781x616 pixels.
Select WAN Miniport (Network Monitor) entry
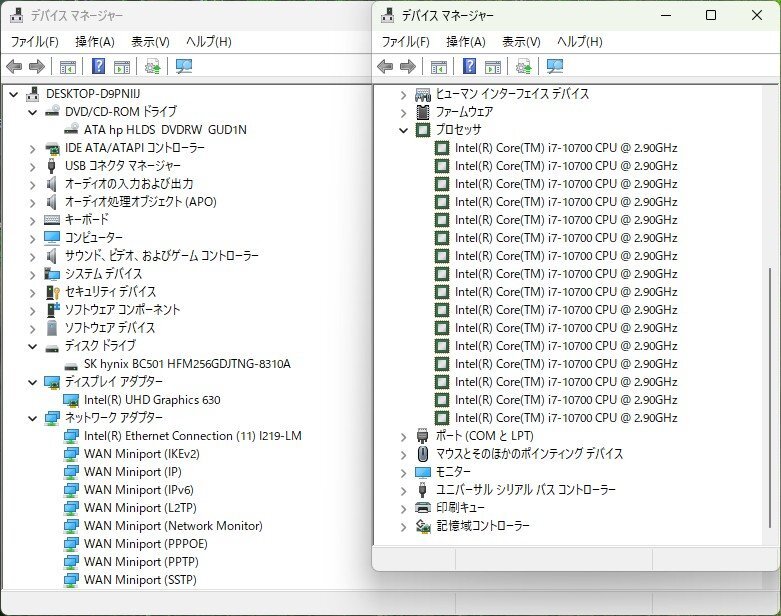tap(173, 526)
